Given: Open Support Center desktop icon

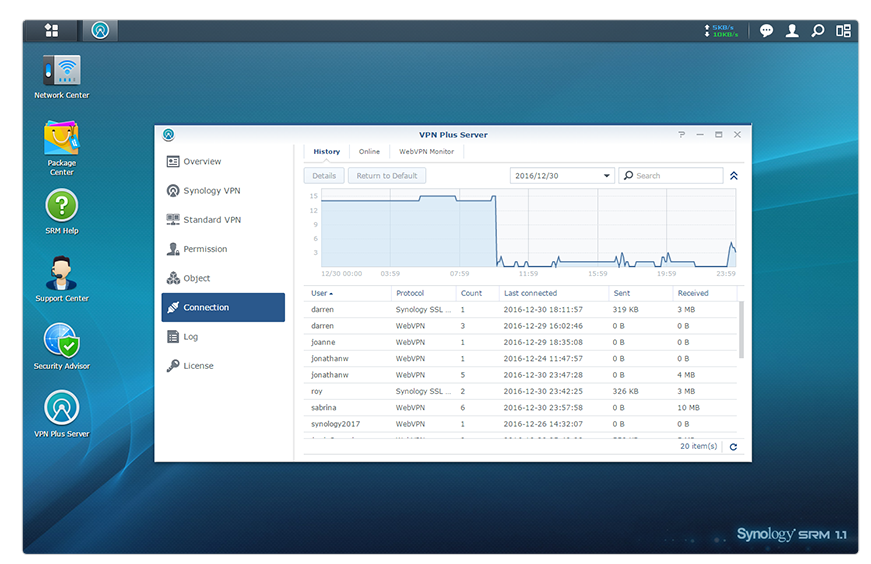Looking at the screenshot, I should (62, 274).
